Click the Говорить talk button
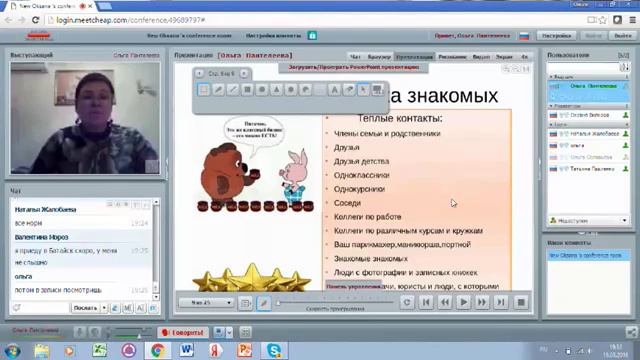 tap(183, 333)
